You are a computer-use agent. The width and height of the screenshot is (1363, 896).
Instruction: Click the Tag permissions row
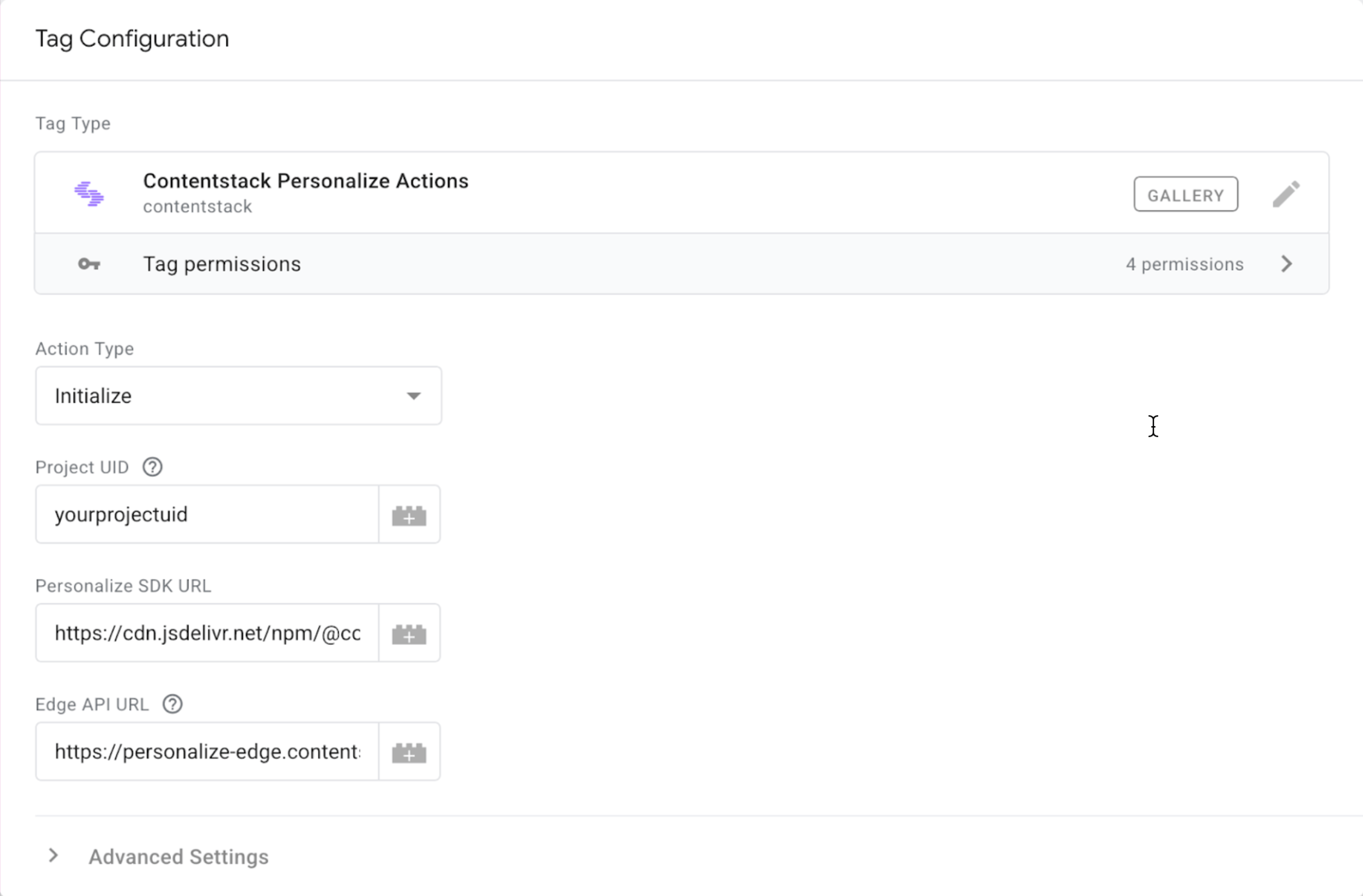click(x=681, y=264)
